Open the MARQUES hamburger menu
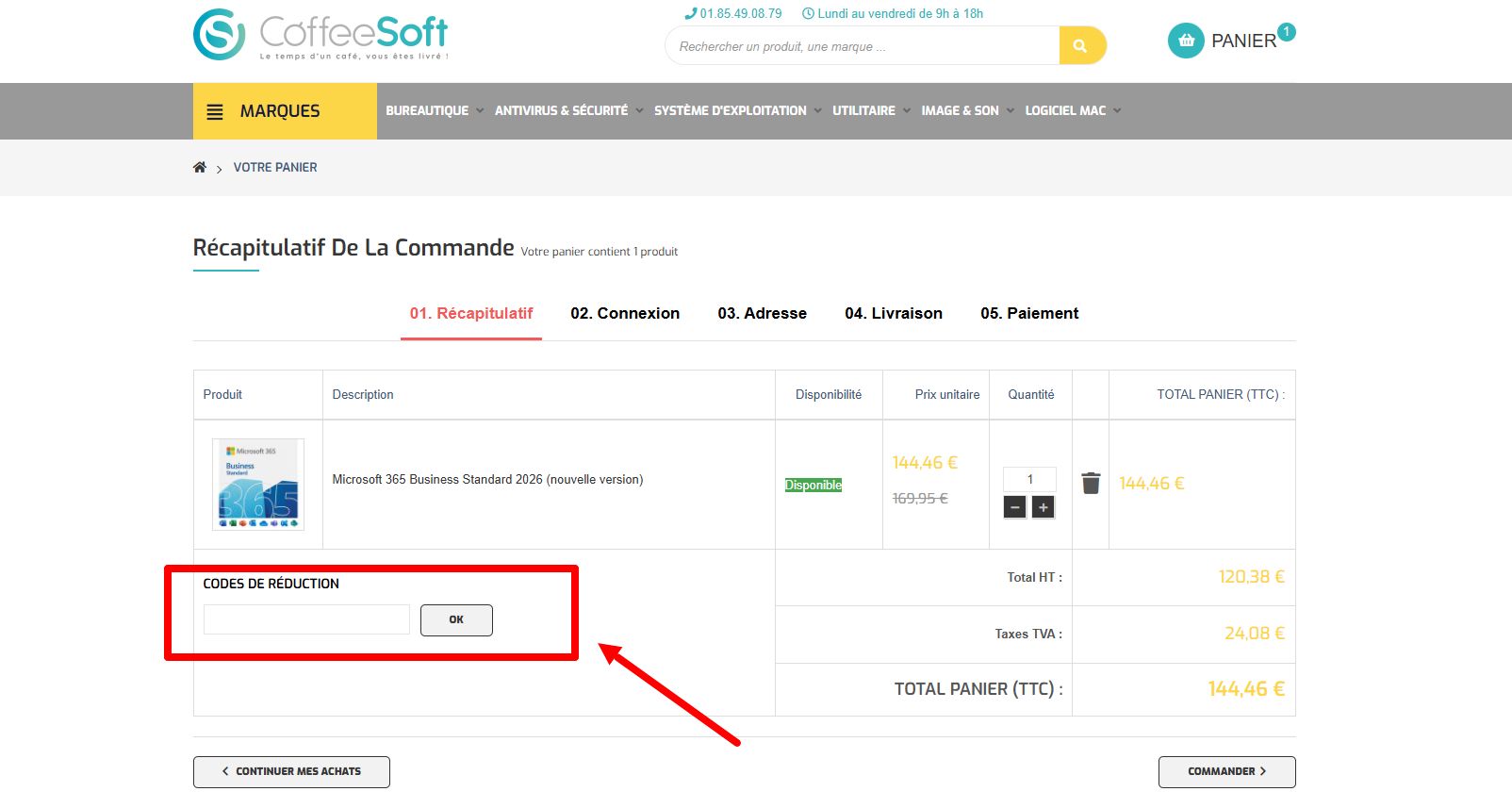1512x808 pixels. point(285,111)
